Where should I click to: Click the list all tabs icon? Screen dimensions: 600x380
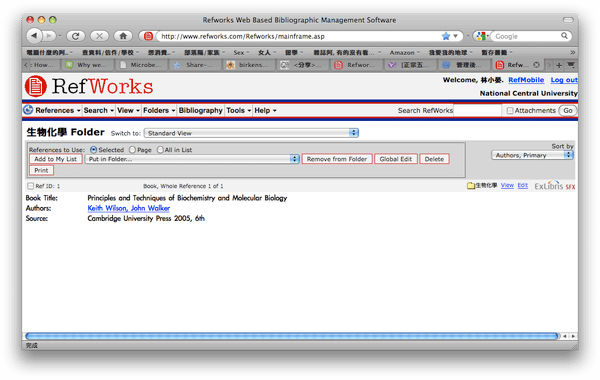(x=571, y=65)
